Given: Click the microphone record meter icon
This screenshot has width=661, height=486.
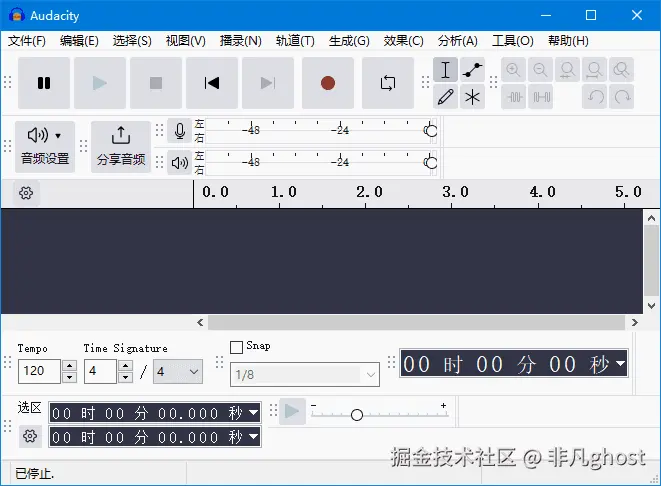Looking at the screenshot, I should tap(180, 131).
